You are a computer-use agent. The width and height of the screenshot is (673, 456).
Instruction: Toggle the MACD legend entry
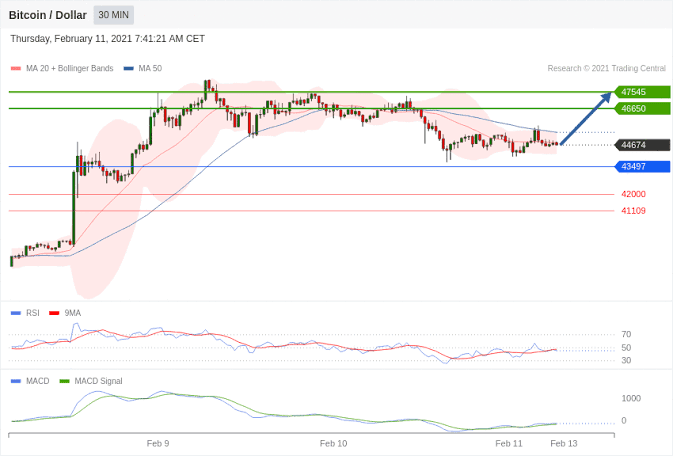[x=30, y=381]
